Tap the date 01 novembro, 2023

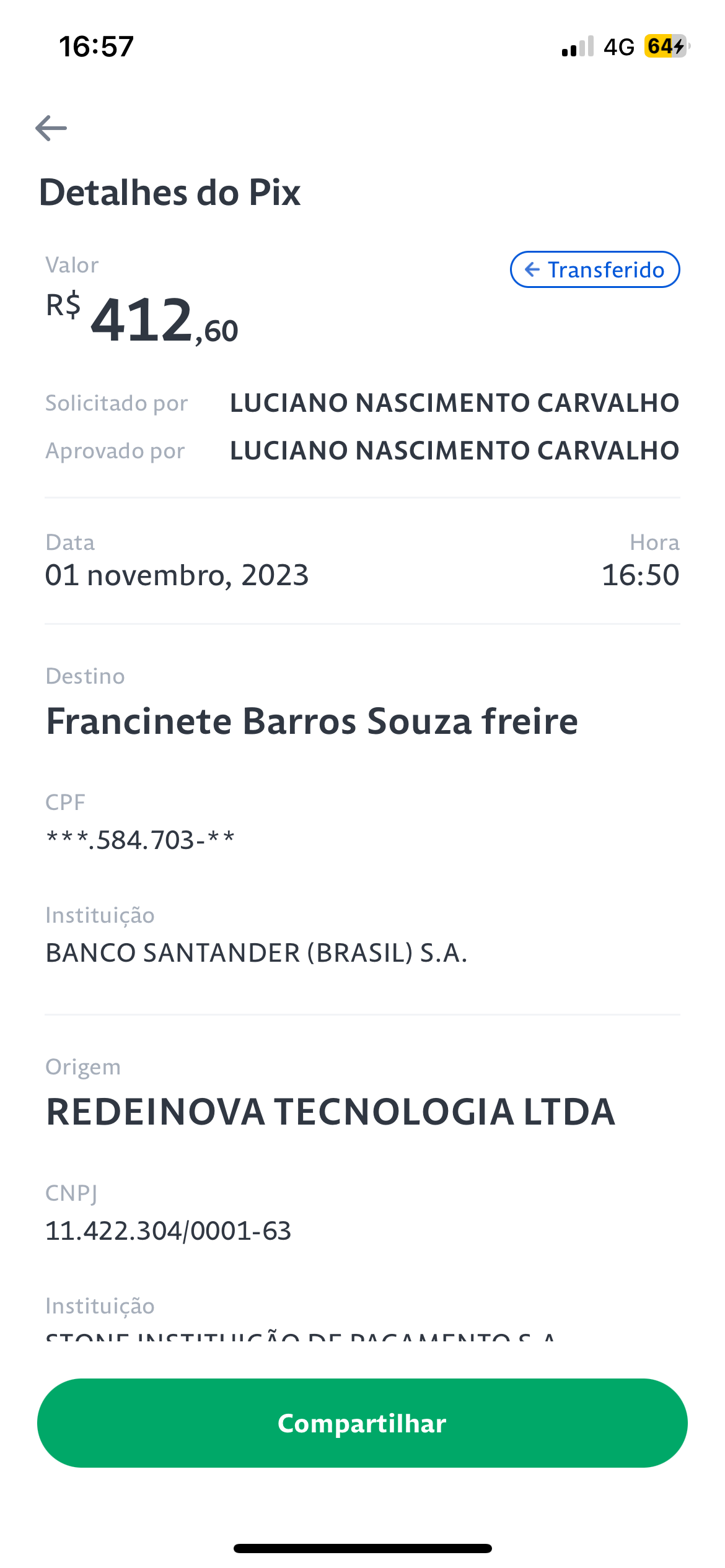tap(177, 575)
